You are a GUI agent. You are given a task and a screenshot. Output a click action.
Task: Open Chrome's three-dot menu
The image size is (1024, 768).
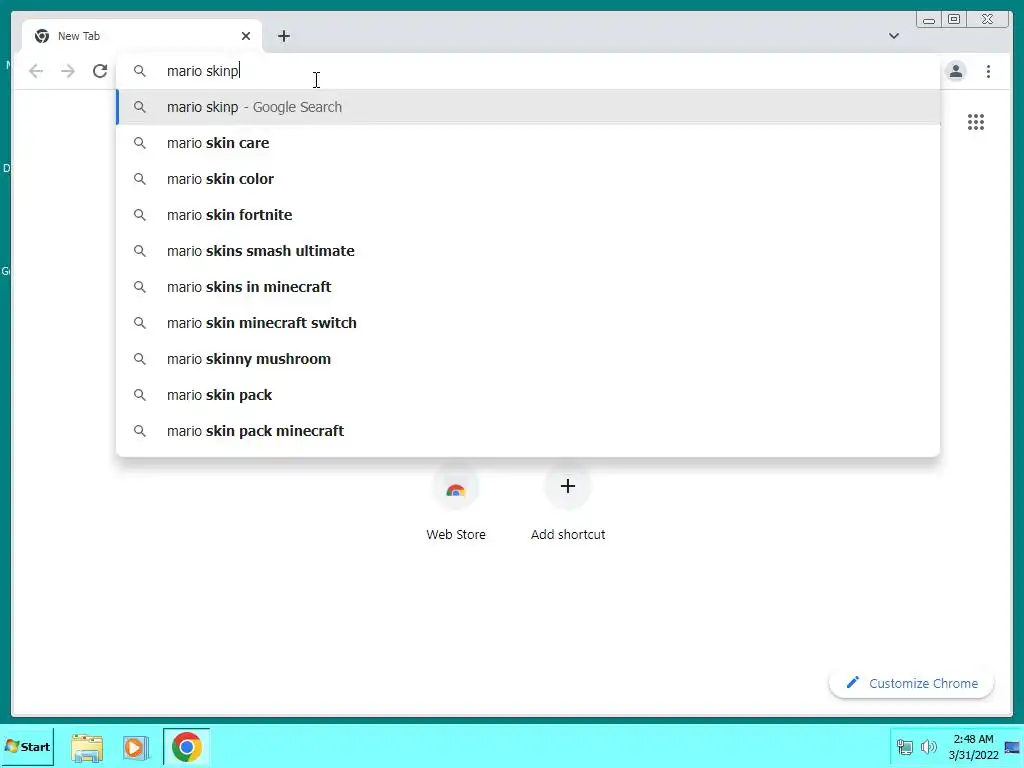(x=988, y=71)
